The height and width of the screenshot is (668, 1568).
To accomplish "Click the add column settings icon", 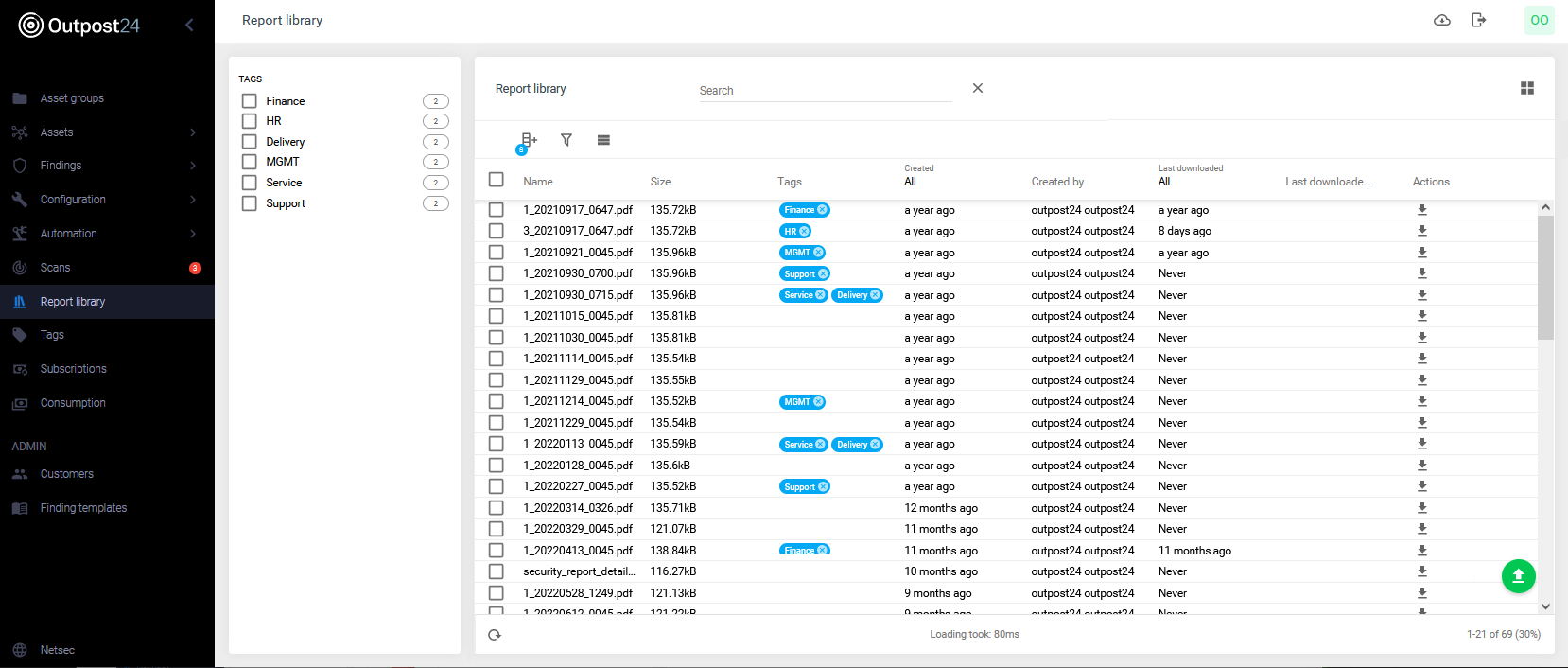I will coord(529,140).
